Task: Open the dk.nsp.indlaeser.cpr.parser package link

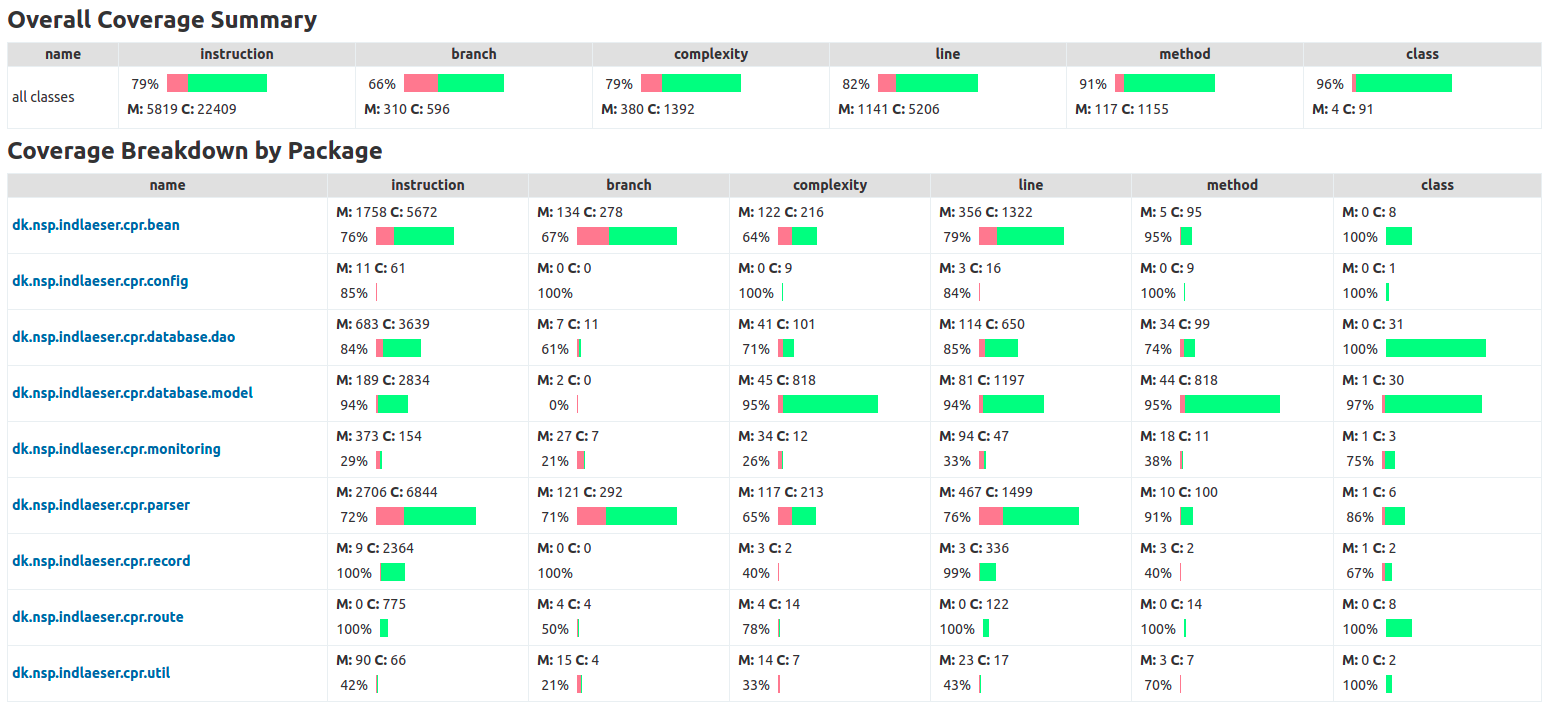Action: coord(101,505)
